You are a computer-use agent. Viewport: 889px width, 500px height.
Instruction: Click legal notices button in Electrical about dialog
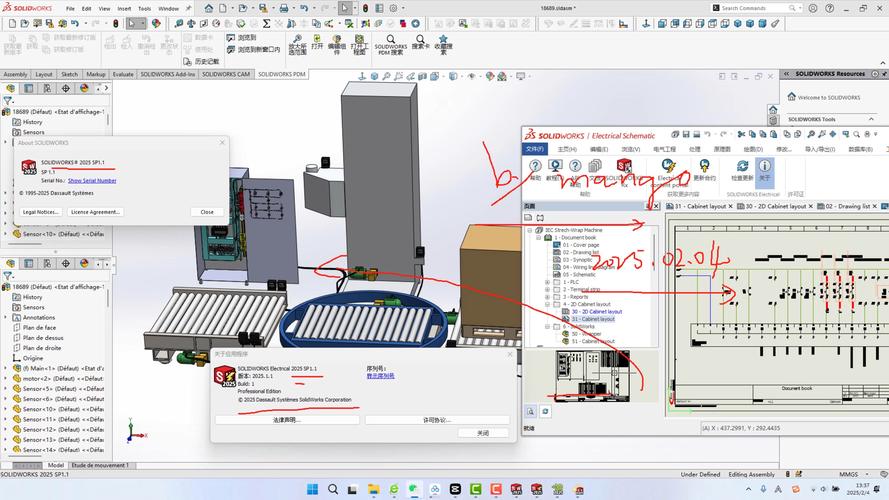(287, 420)
